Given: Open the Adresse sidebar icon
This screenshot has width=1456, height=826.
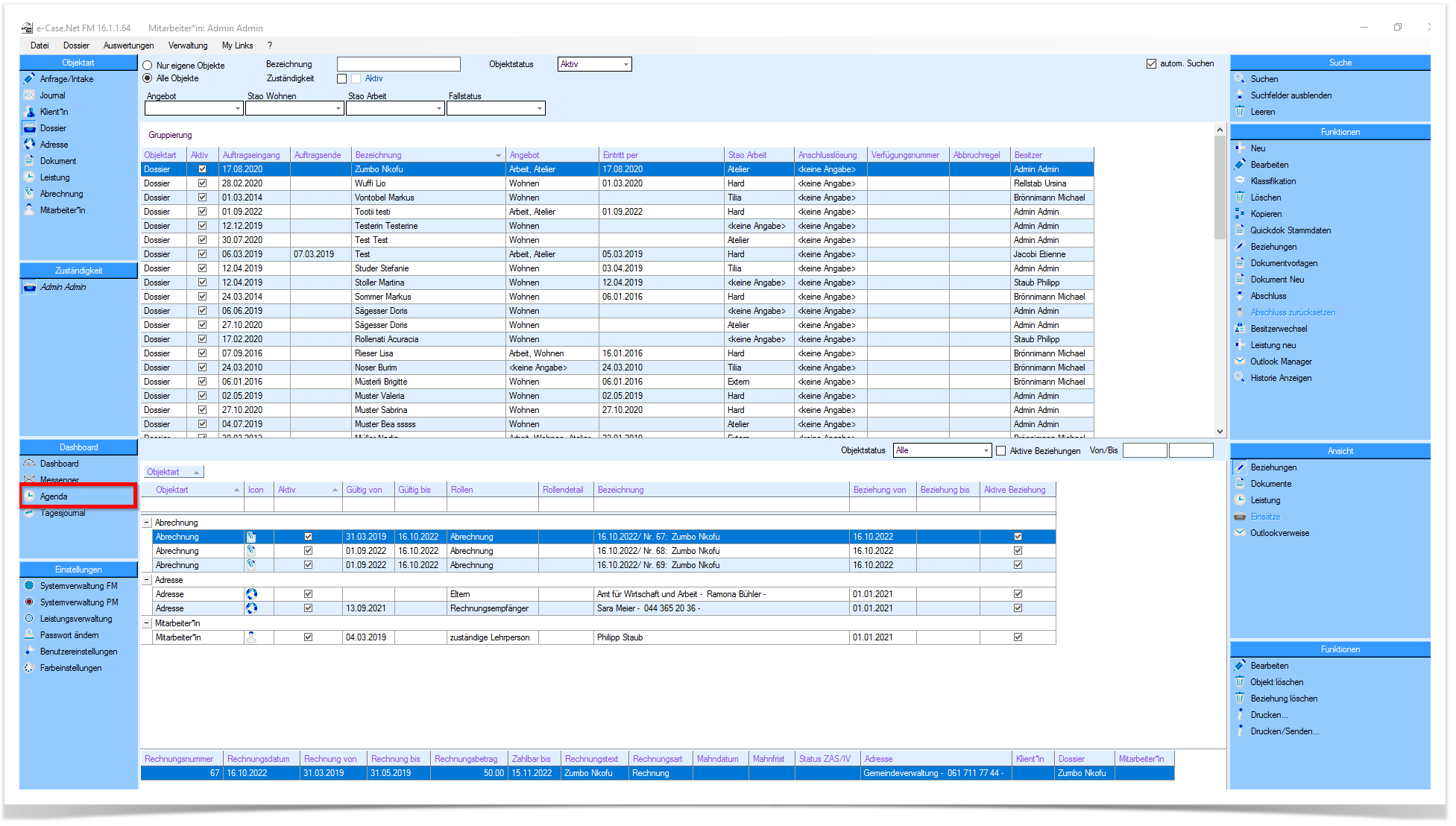Looking at the screenshot, I should pos(29,145).
